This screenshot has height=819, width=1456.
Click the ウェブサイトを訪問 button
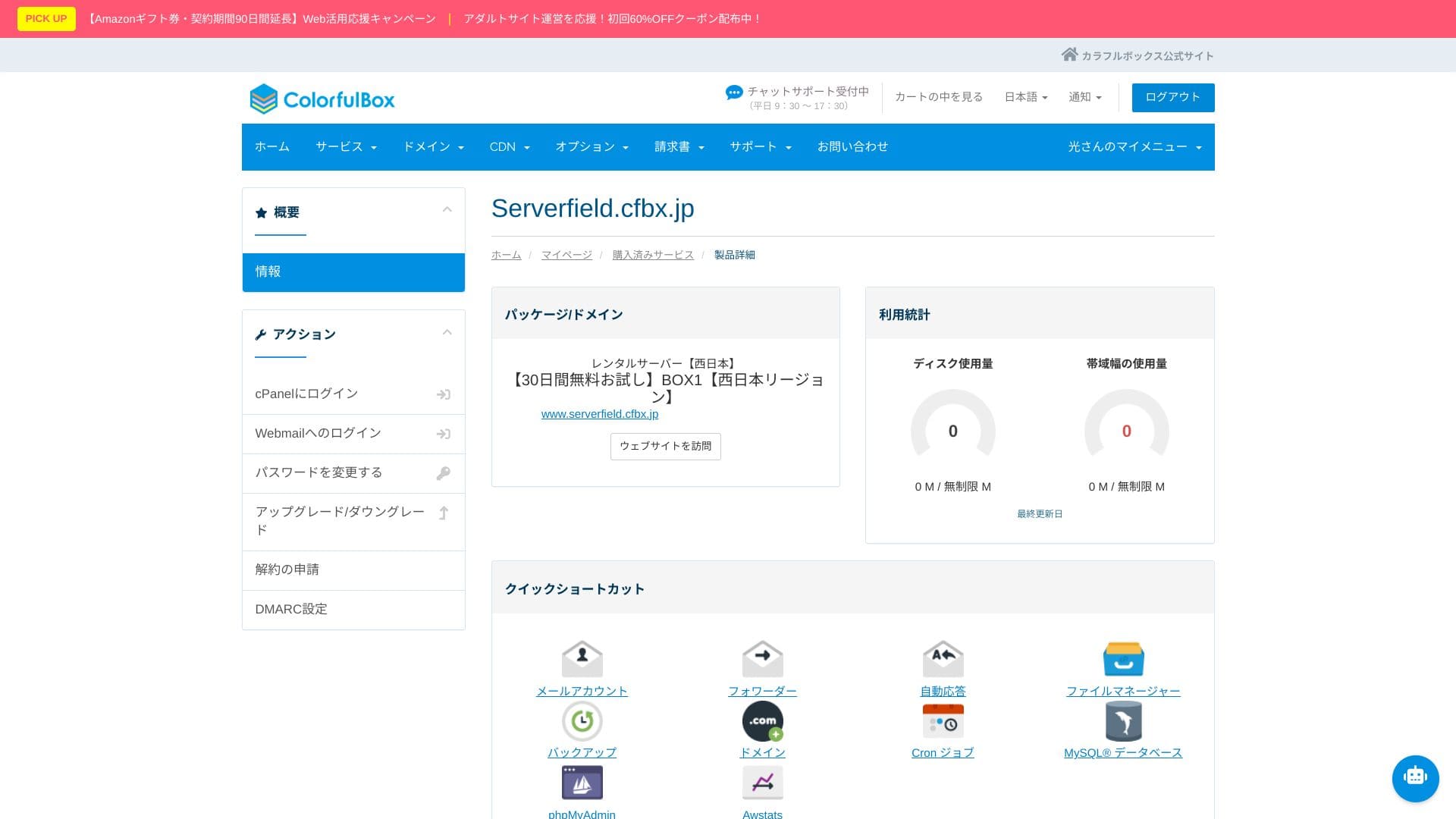tap(665, 446)
